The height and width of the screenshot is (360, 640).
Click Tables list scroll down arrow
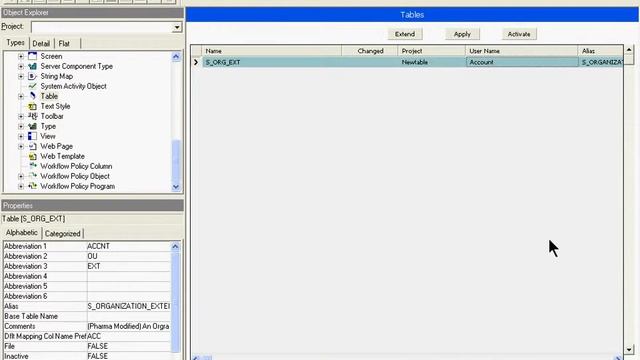[x=629, y=349]
